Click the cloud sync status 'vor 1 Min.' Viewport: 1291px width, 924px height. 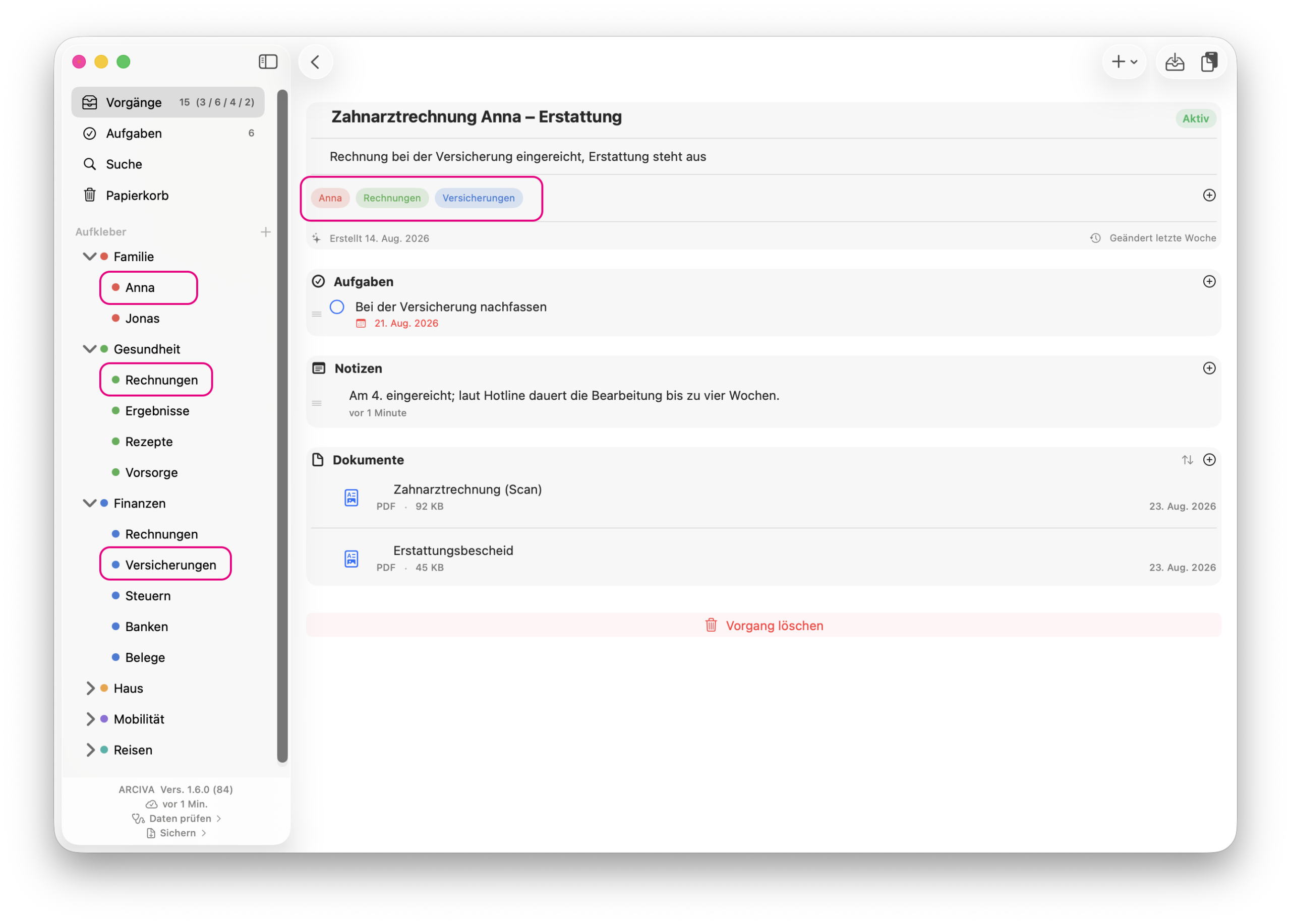(x=177, y=804)
